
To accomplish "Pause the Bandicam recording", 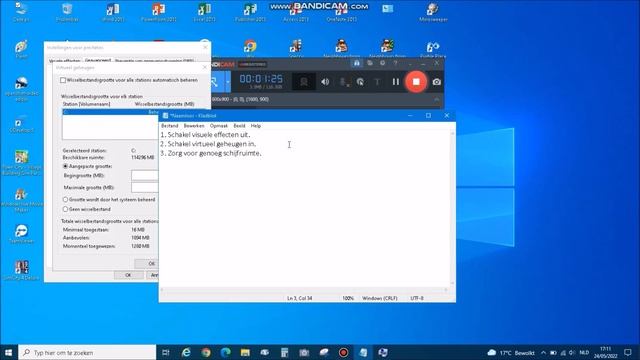I will click(x=396, y=82).
